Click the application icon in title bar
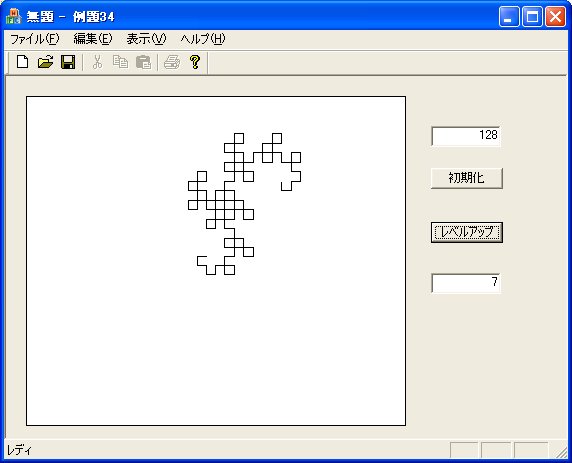This screenshot has height=463, width=572. (x=14, y=17)
